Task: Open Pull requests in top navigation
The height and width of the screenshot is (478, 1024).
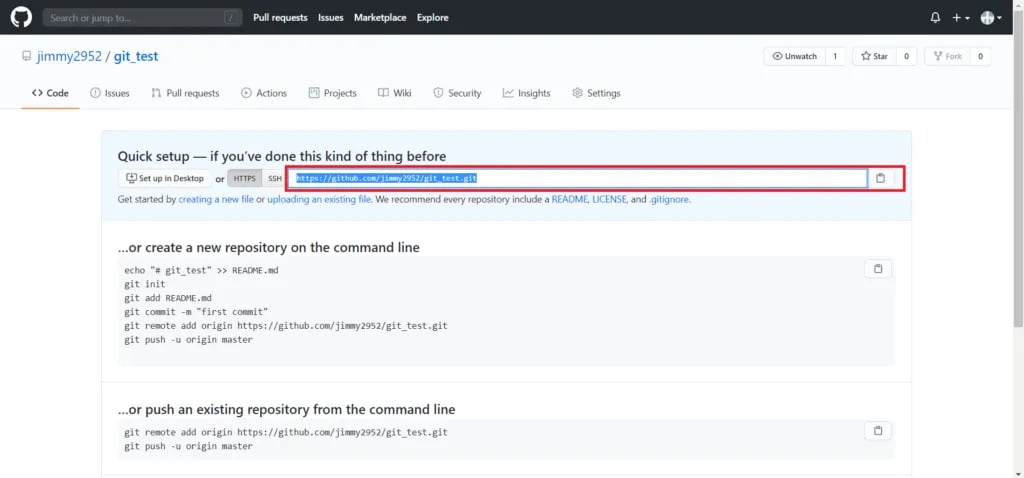Action: pos(280,18)
